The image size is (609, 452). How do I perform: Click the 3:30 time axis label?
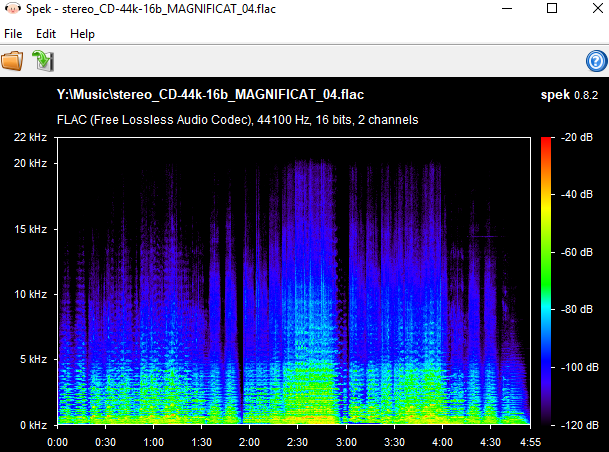point(394,442)
